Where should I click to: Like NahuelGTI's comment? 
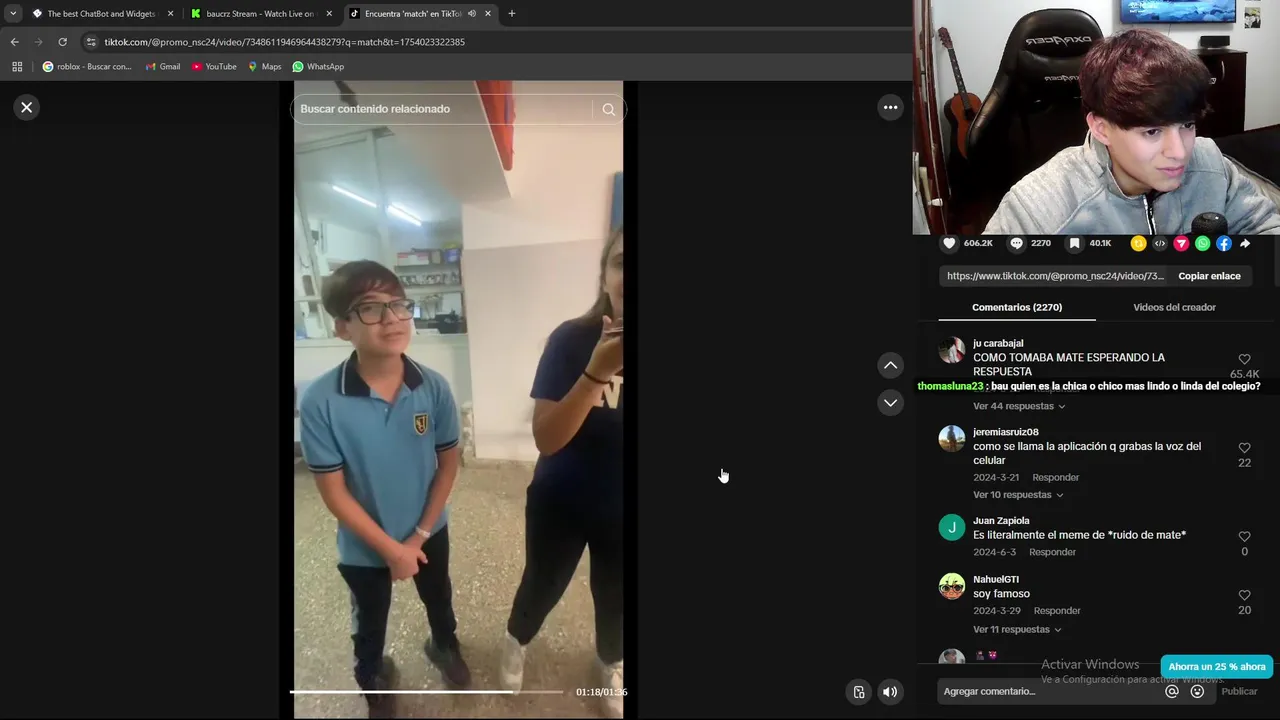(x=1244, y=595)
